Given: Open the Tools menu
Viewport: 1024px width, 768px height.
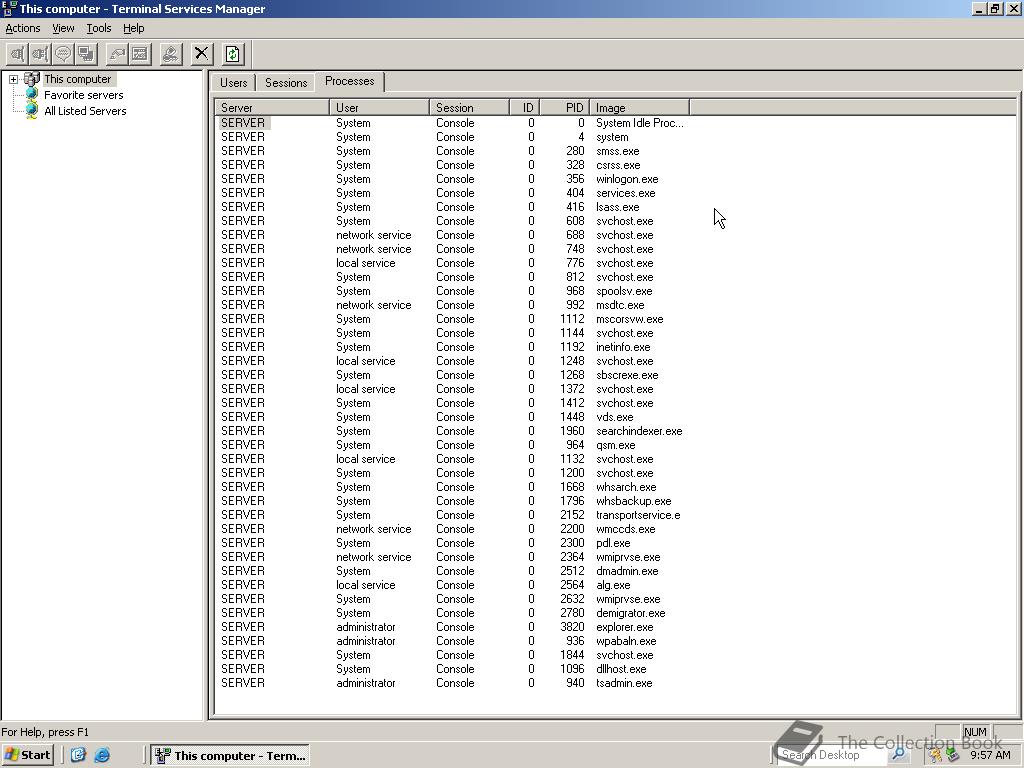Looking at the screenshot, I should pyautogui.click(x=99, y=28).
